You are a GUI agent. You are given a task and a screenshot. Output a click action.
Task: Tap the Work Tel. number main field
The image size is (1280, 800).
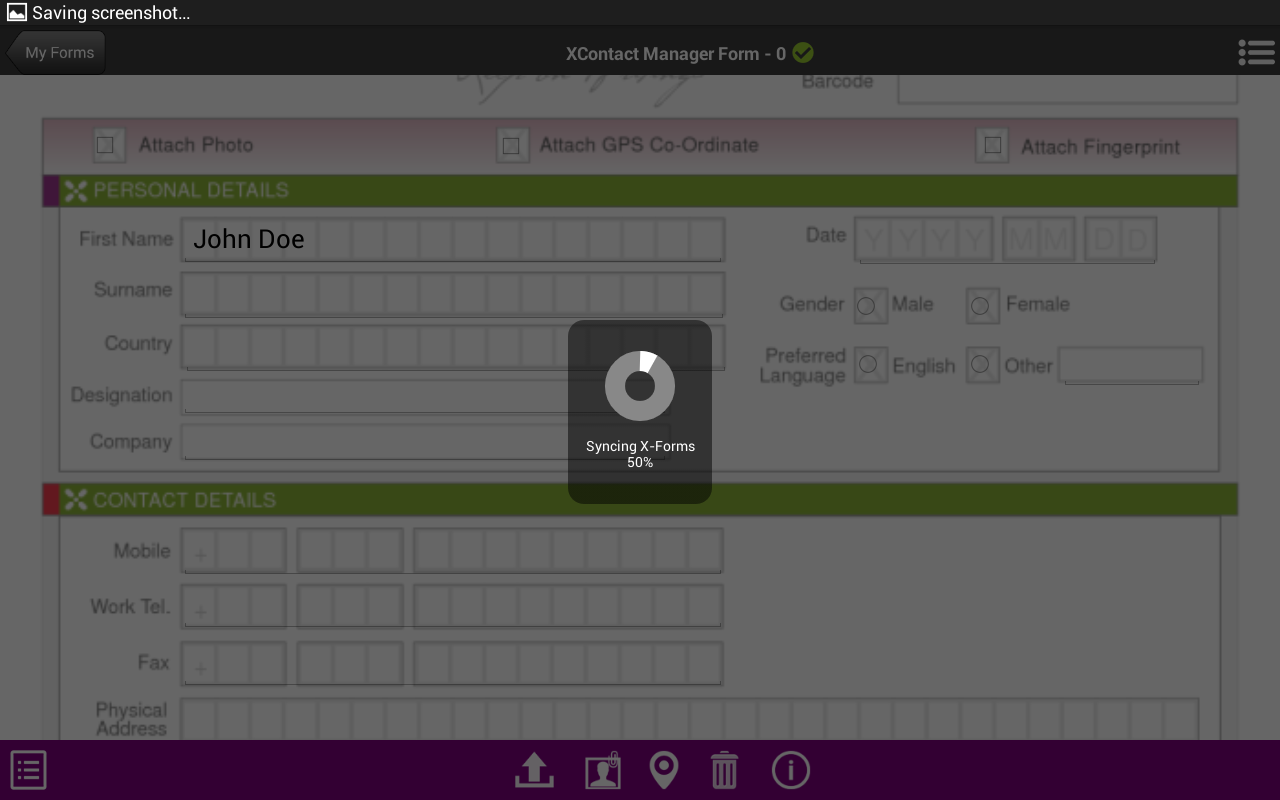pos(568,607)
